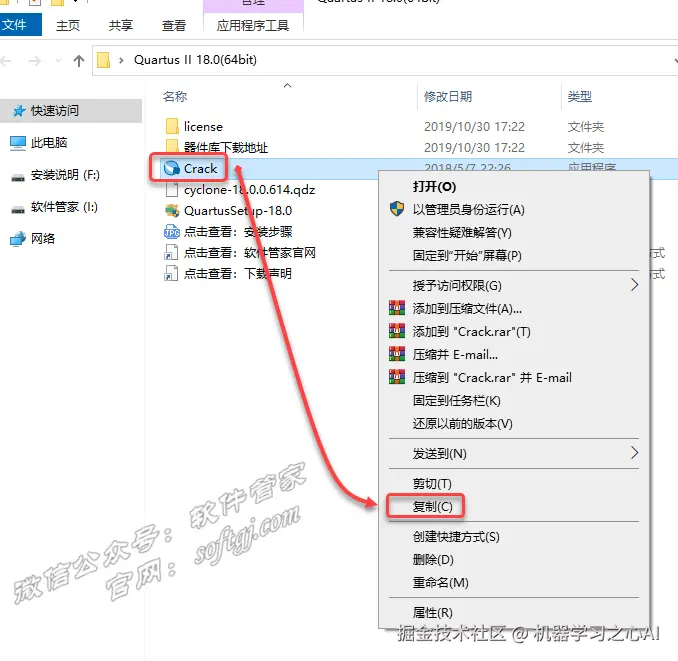
Task: Click the cyclone qdz file icon
Action: pyautogui.click(x=172, y=189)
